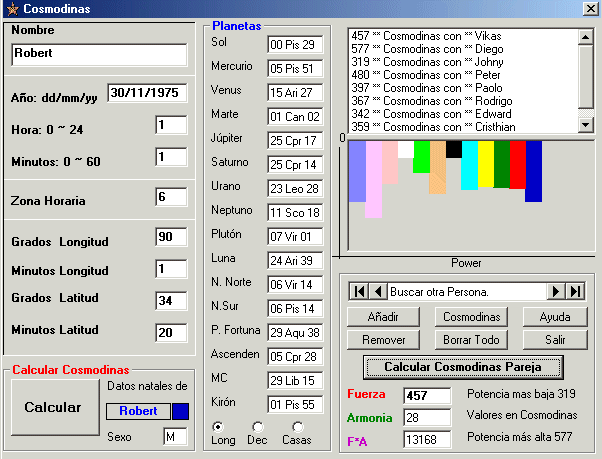Click the Calcular button
The width and height of the screenshot is (602, 459).
(x=53, y=407)
